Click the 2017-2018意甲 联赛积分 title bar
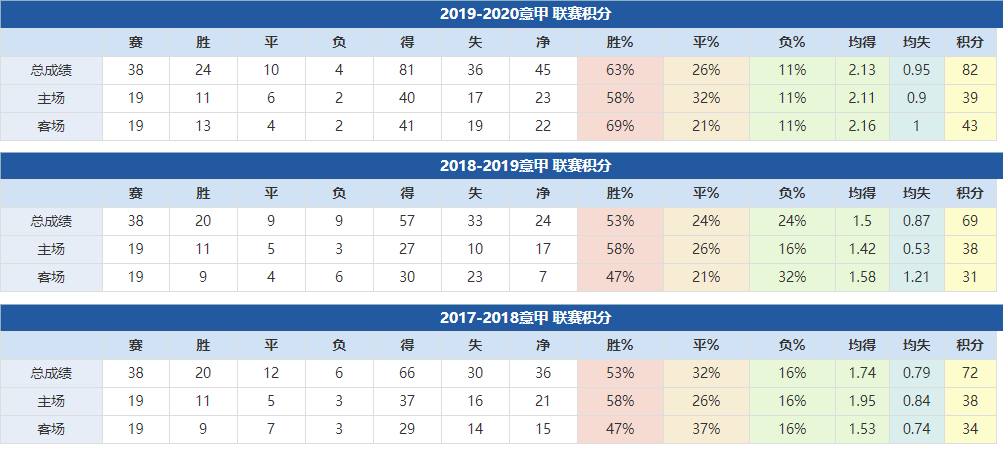The image size is (1003, 450). (x=501, y=318)
